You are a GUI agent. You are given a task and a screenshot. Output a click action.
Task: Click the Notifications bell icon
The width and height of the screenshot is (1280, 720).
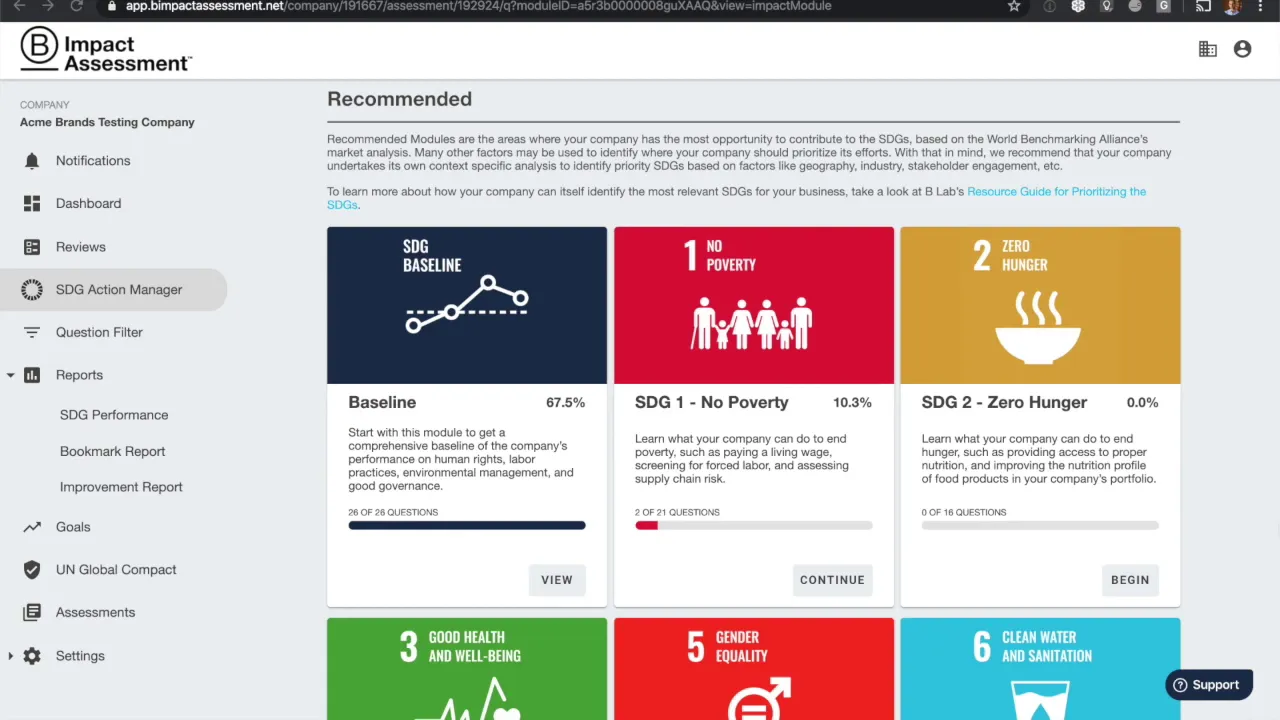[32, 161]
